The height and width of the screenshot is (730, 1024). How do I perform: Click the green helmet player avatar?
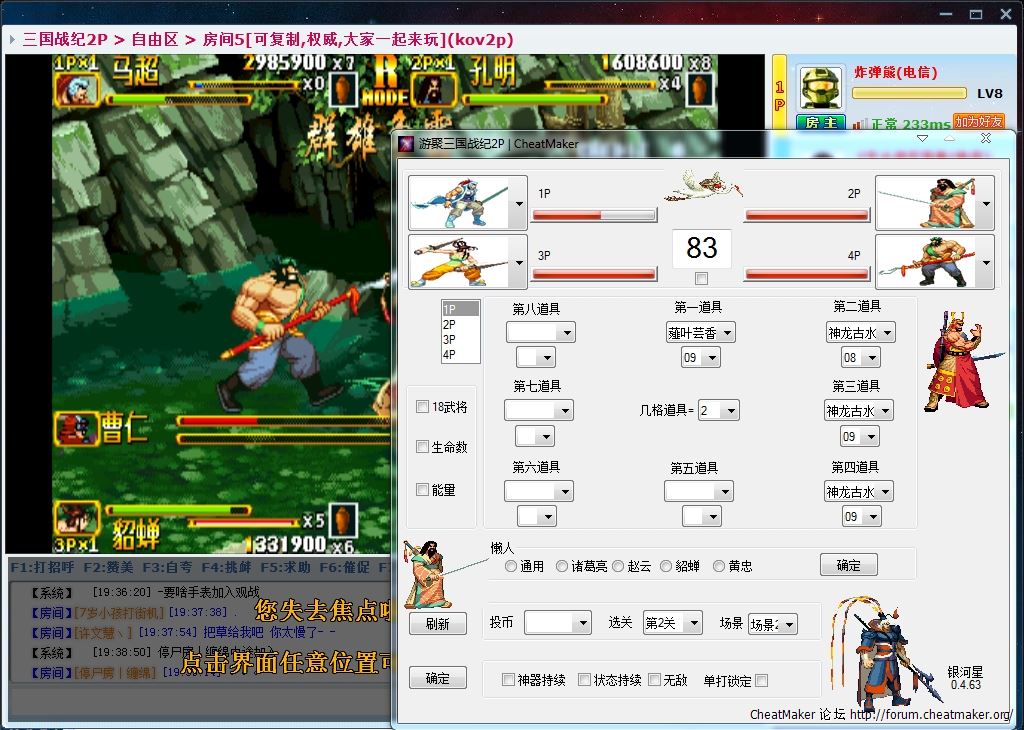coord(821,90)
